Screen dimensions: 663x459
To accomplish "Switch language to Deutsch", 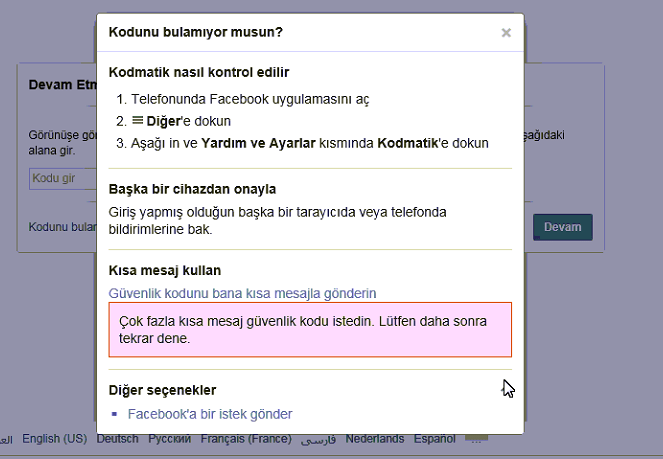I will click(118, 439).
